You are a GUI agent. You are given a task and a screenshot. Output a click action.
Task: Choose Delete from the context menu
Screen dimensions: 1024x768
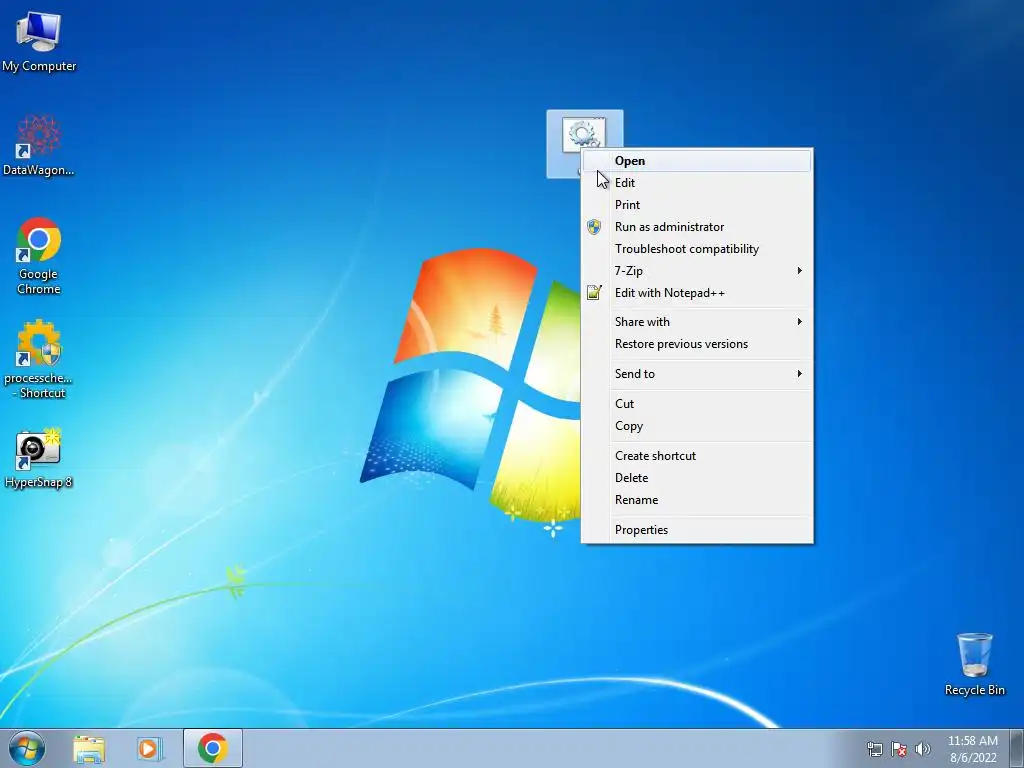[697, 478]
